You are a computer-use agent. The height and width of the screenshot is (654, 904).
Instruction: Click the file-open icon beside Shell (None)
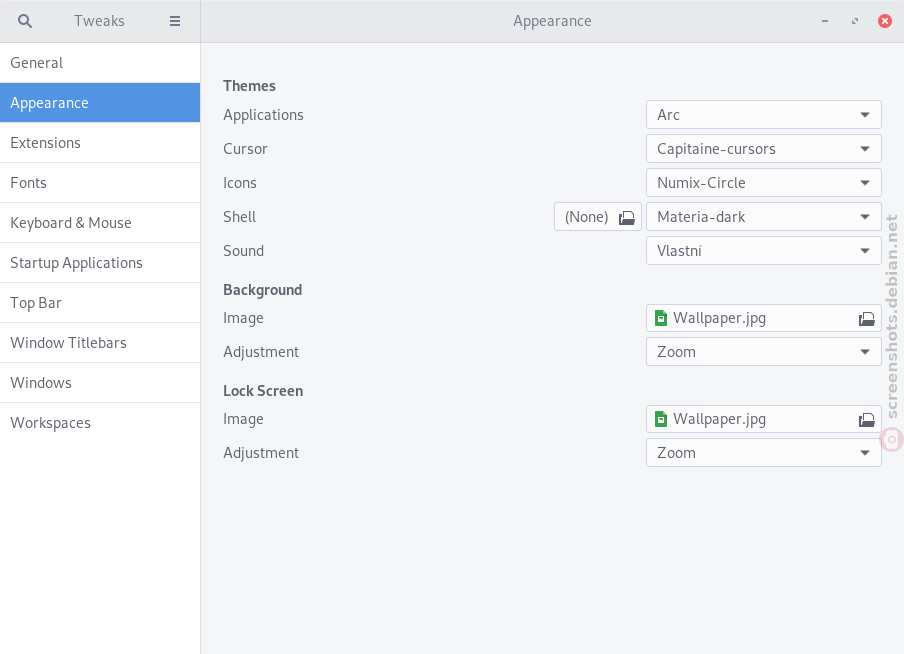pyautogui.click(x=627, y=217)
